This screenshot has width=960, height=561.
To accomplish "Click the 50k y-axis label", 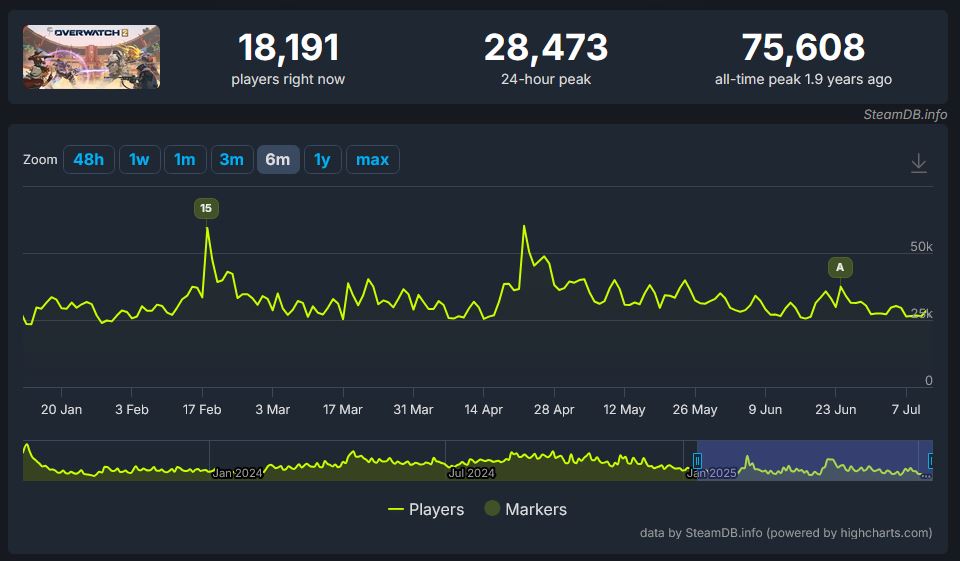I will pyautogui.click(x=921, y=247).
